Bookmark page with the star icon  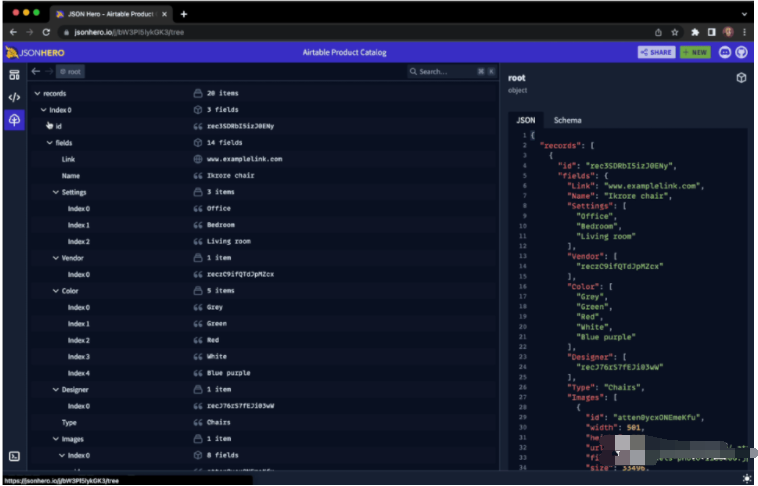pos(674,32)
